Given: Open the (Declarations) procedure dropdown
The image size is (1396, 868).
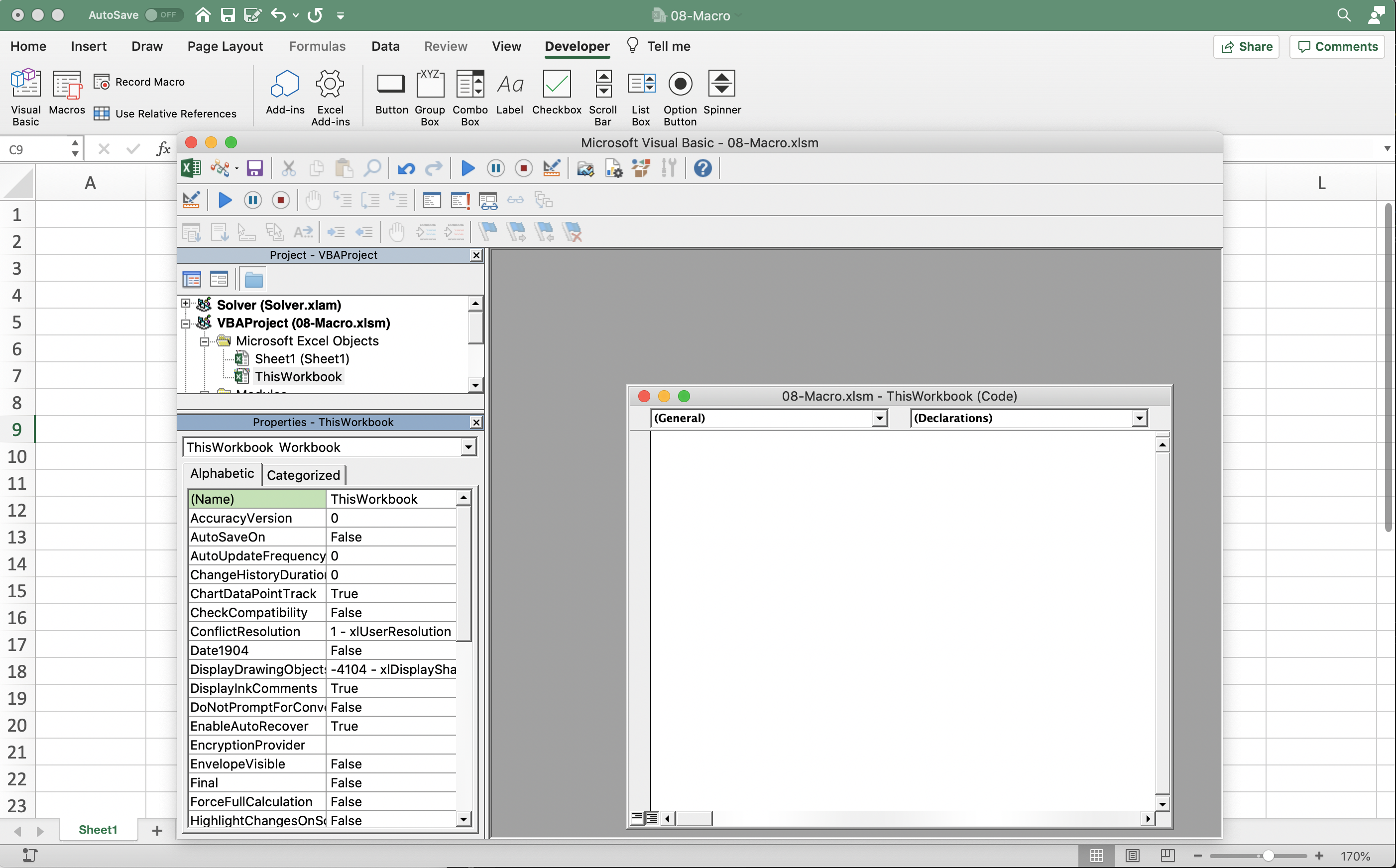Looking at the screenshot, I should point(1139,418).
